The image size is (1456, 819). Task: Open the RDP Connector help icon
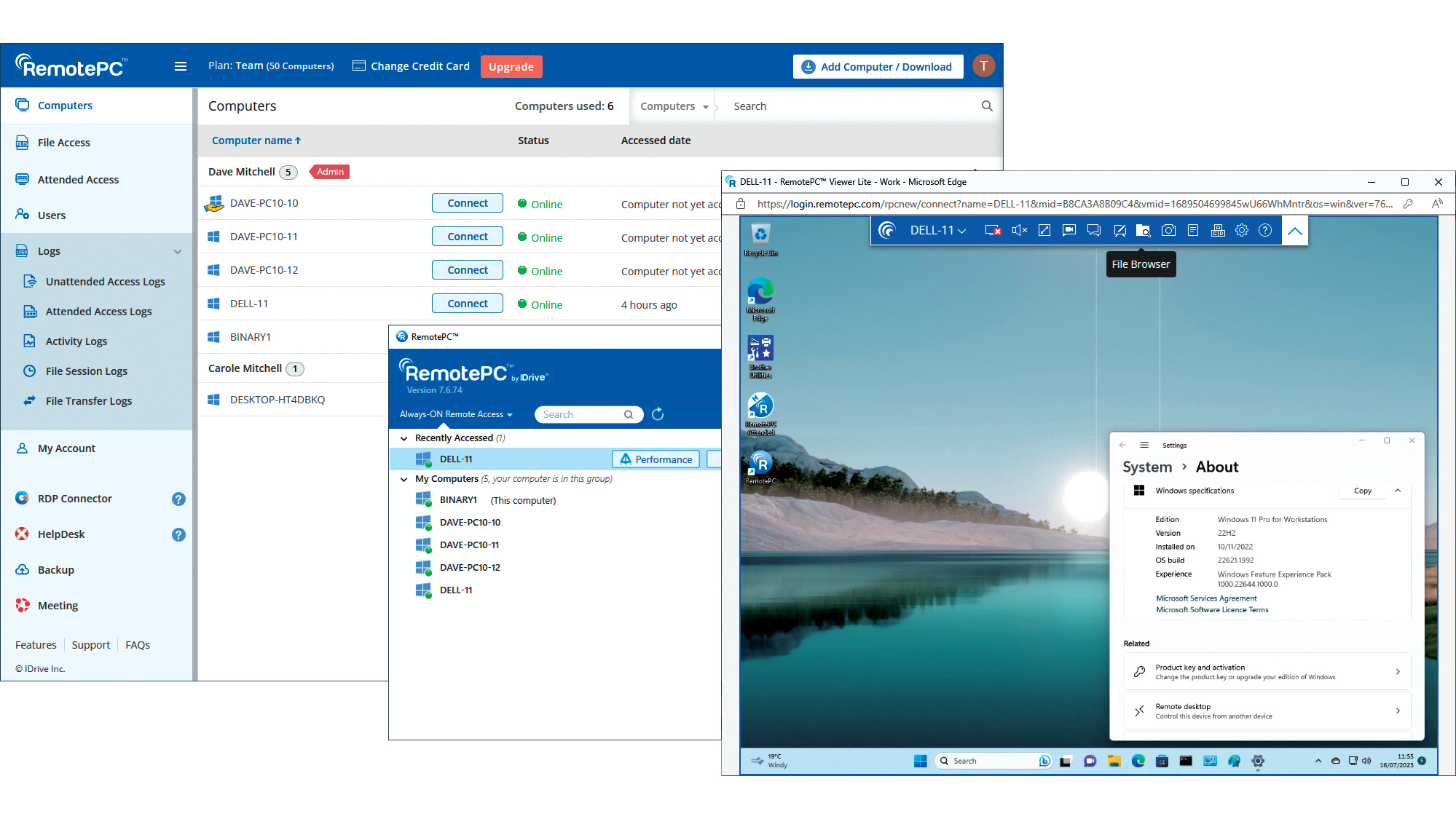178,499
